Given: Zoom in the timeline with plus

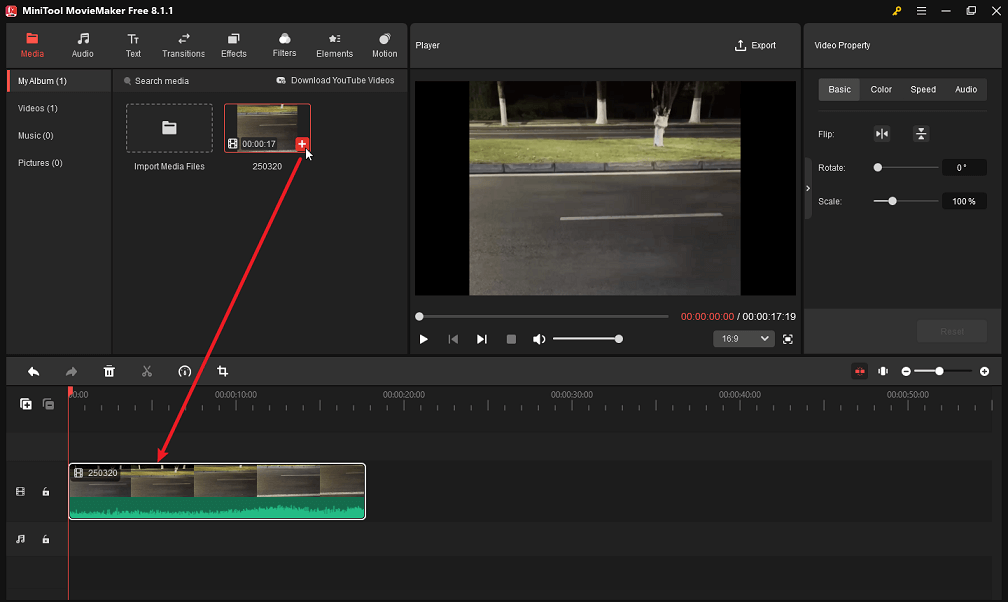Looking at the screenshot, I should click(x=984, y=372).
